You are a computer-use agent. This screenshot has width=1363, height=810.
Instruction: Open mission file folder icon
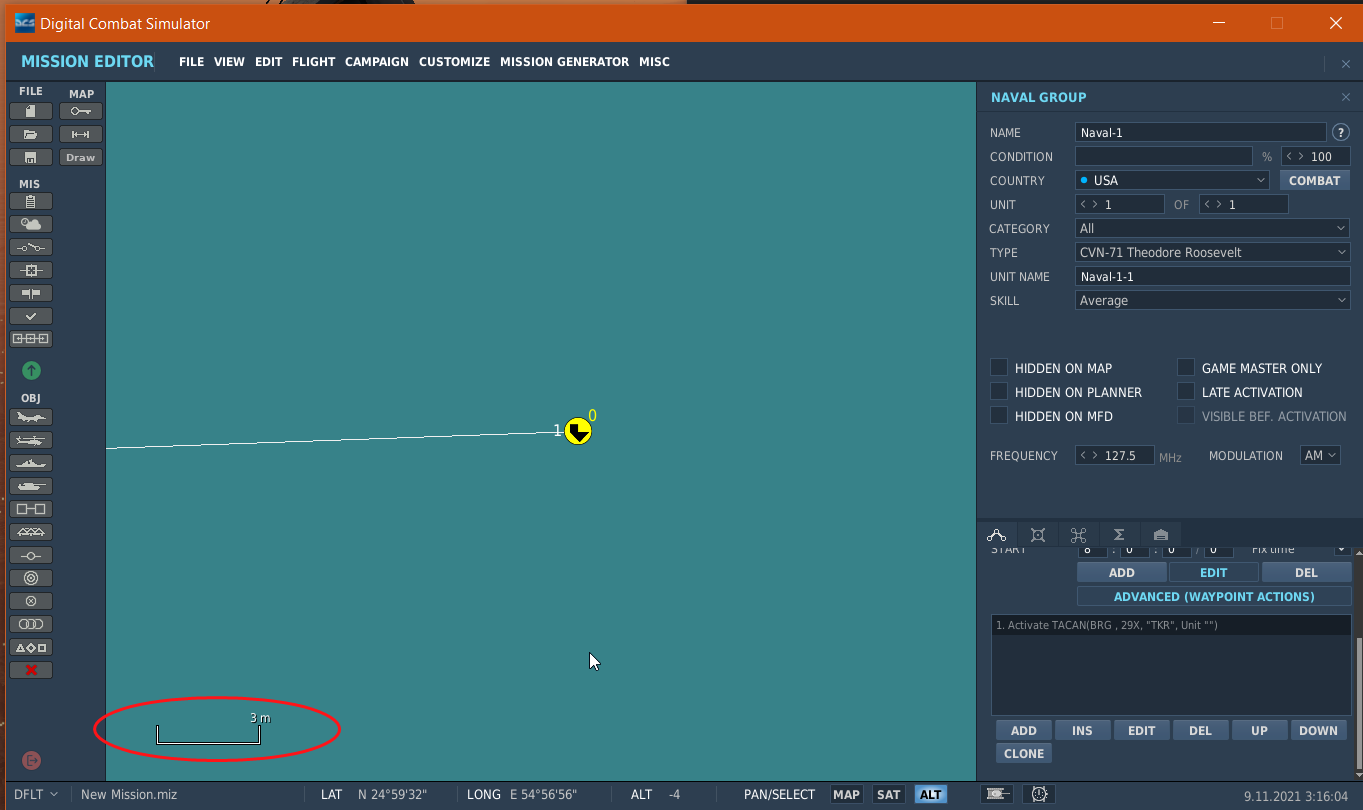click(x=31, y=134)
